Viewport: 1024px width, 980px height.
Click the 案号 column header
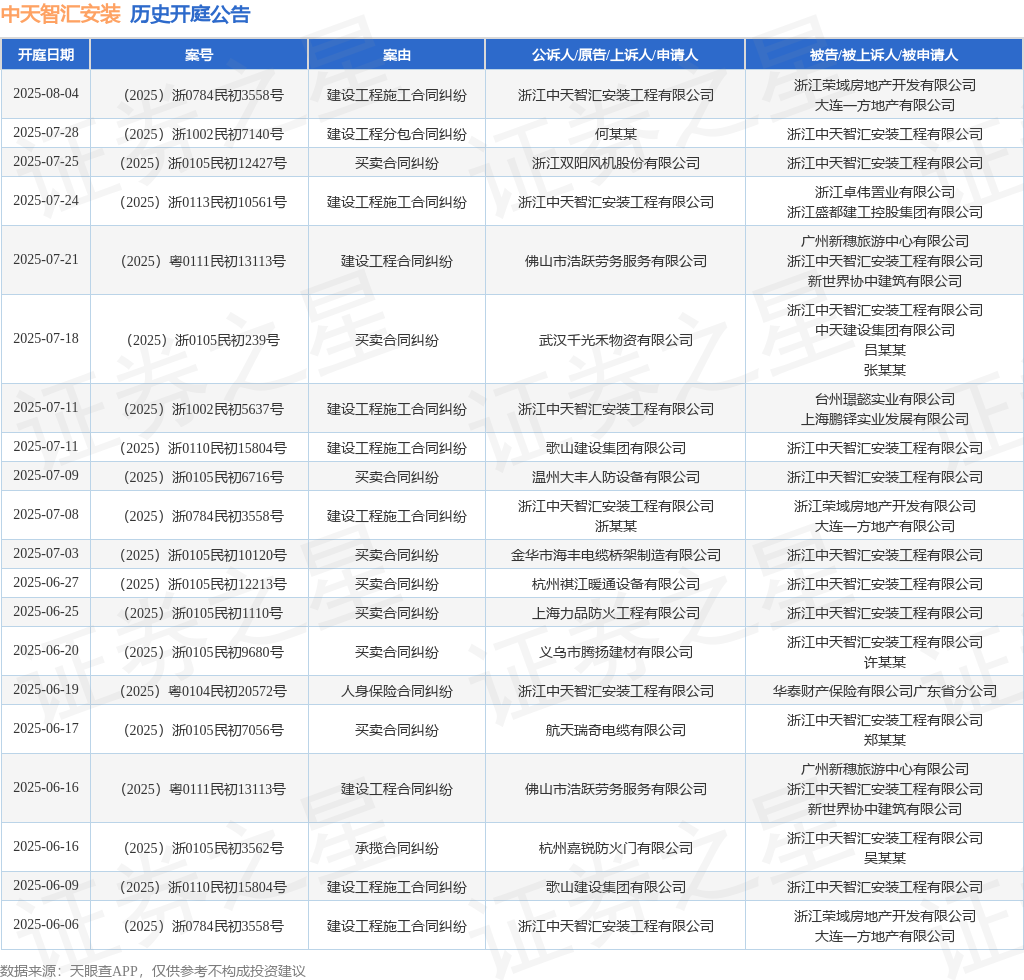click(x=199, y=55)
